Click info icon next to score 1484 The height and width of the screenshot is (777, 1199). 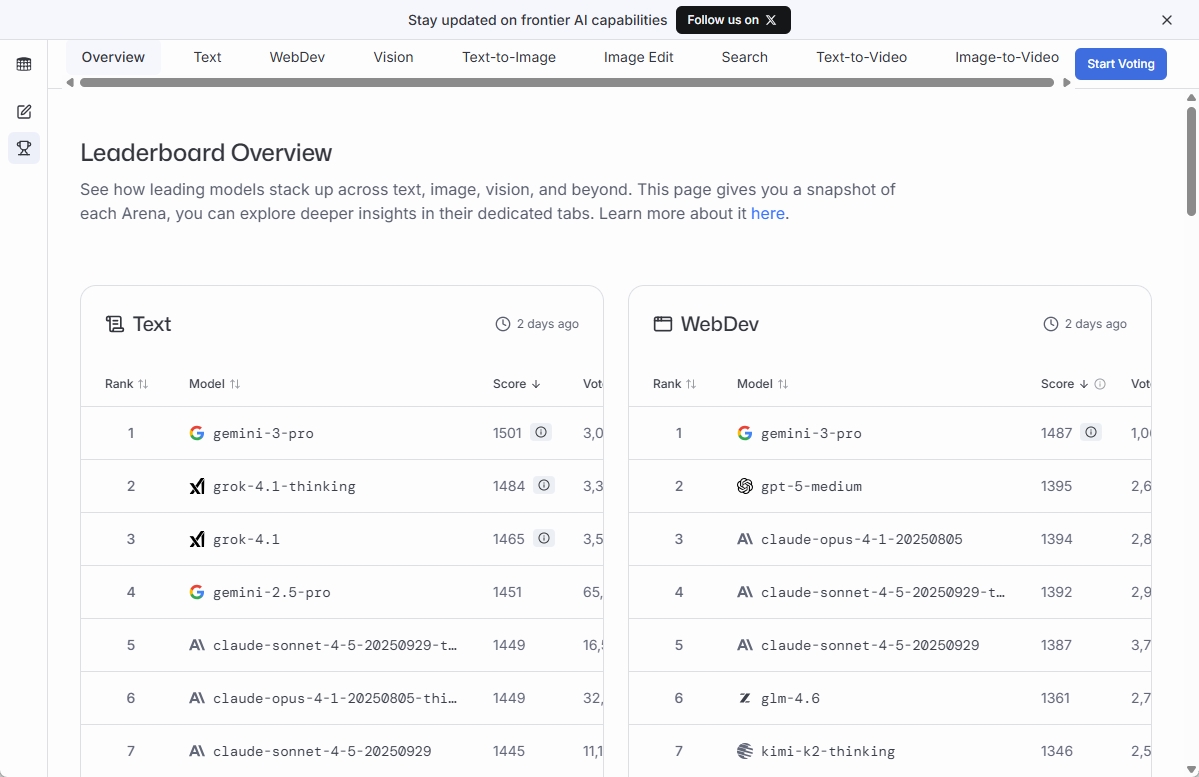click(x=544, y=486)
